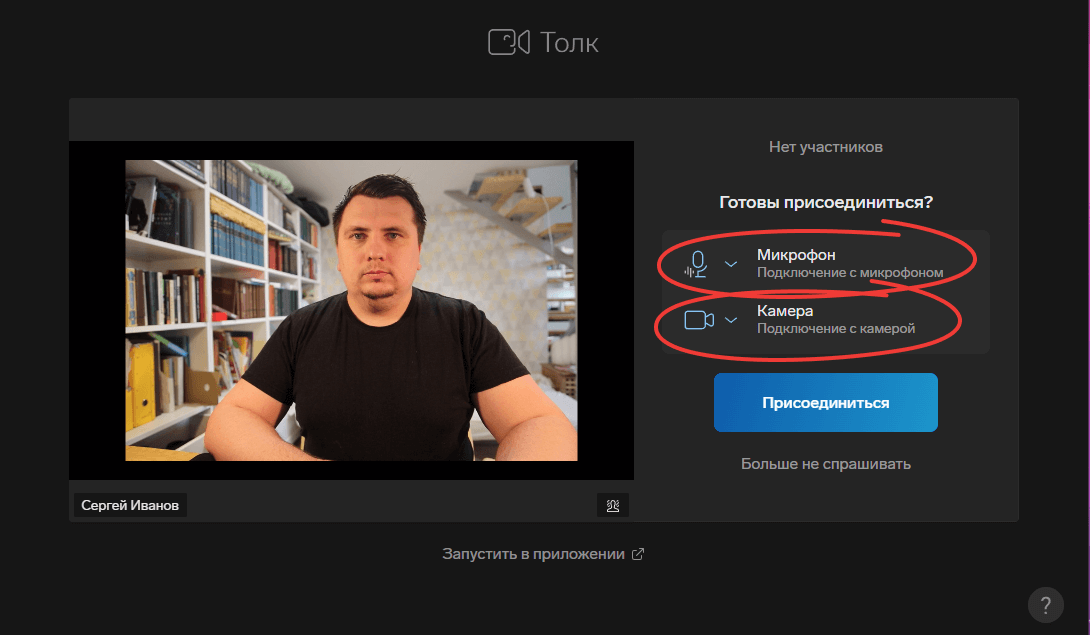Click the Подключение с камерой subtitle
Image resolution: width=1090 pixels, height=635 pixels.
point(835,328)
